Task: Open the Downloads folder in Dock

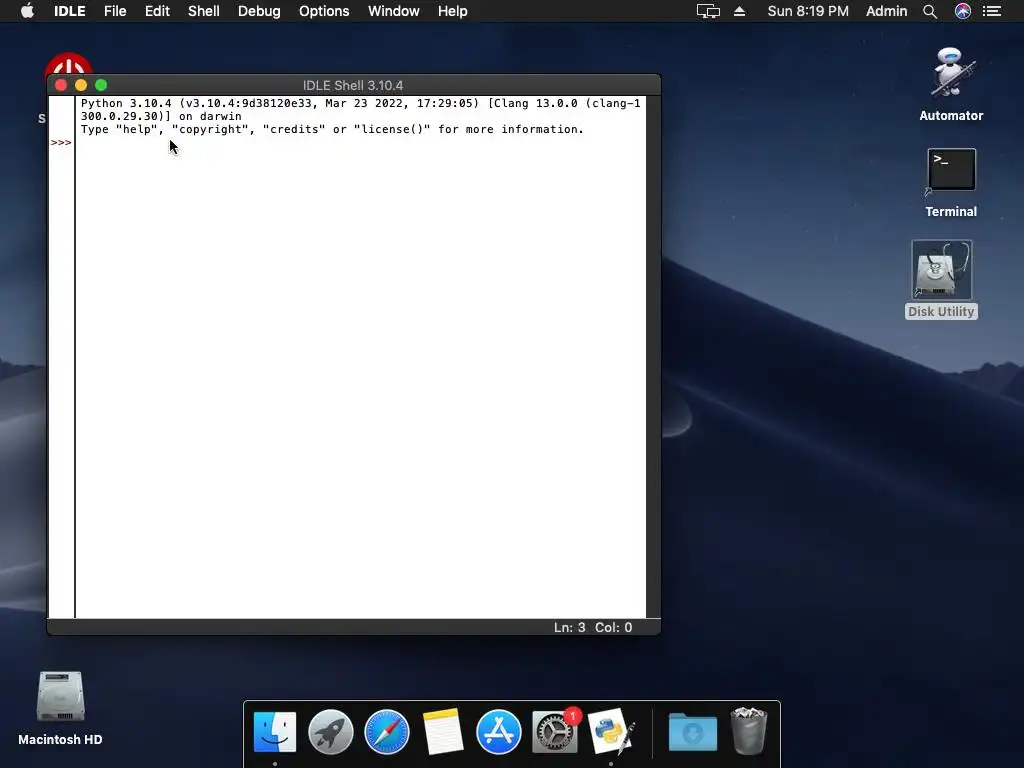Action: click(x=693, y=731)
